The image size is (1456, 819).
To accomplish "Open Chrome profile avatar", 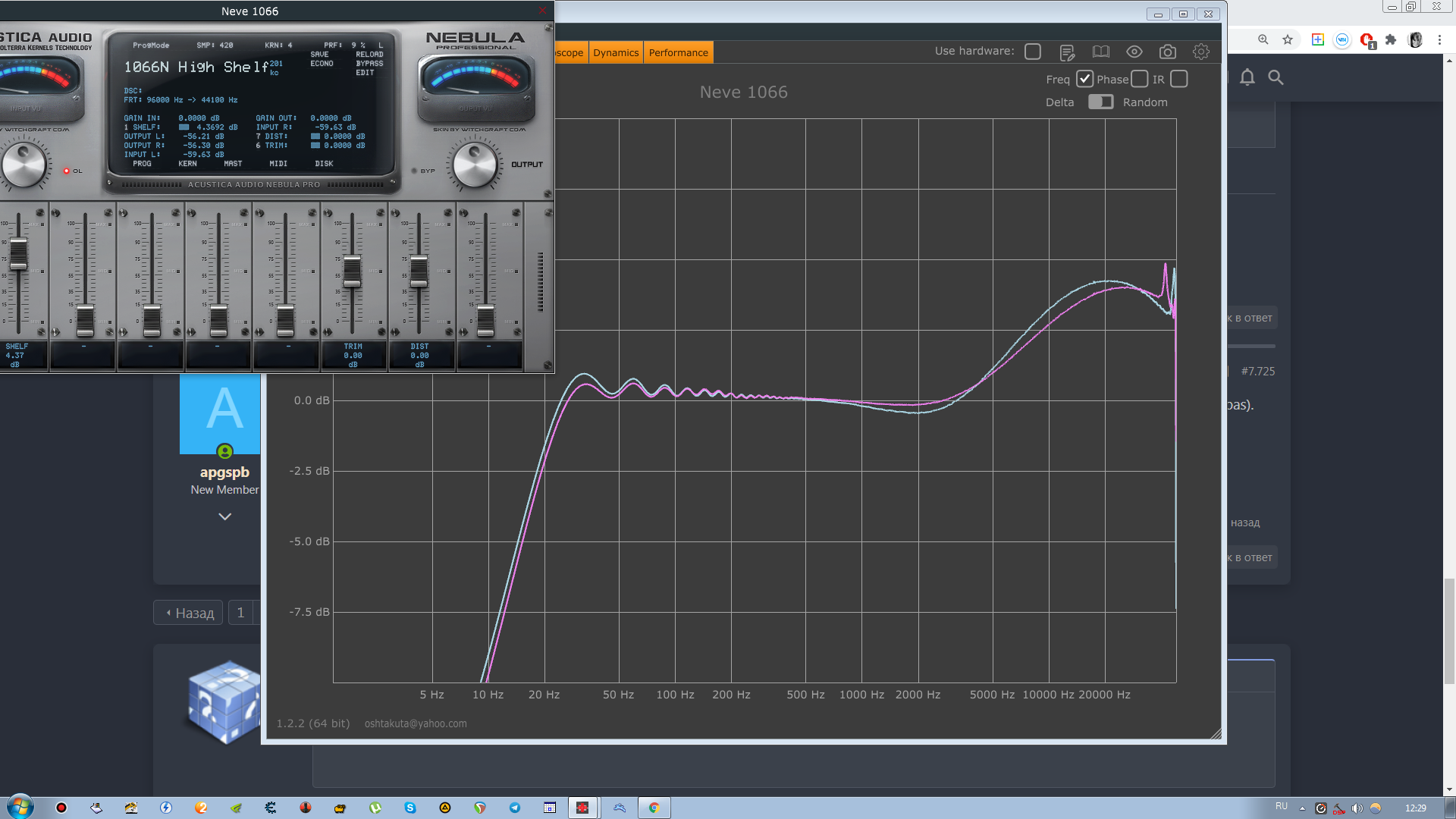I will tap(1415, 39).
